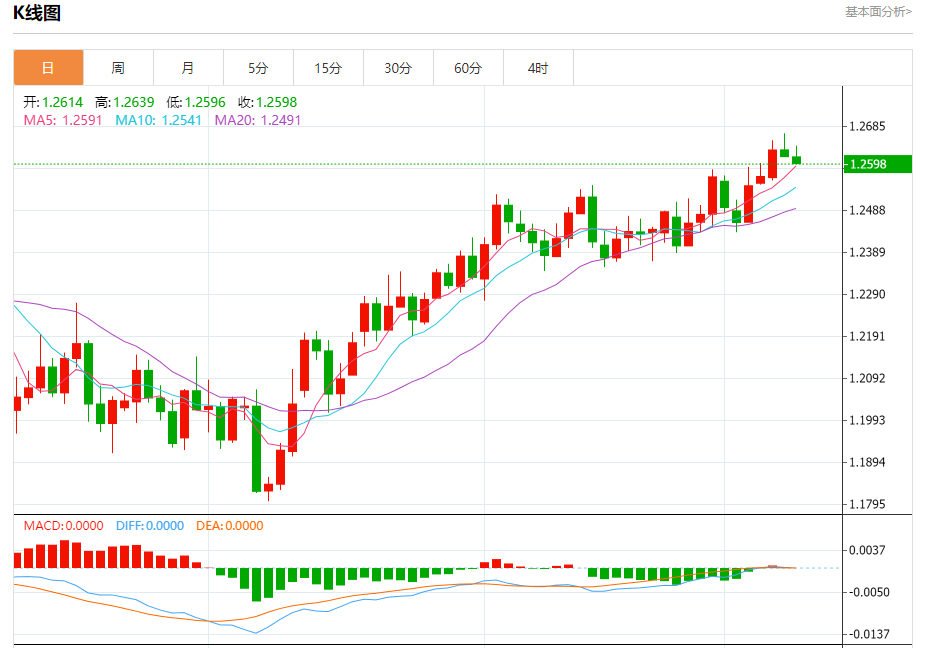
Task: Open the 60分 timeframe tab
Action: [x=469, y=68]
